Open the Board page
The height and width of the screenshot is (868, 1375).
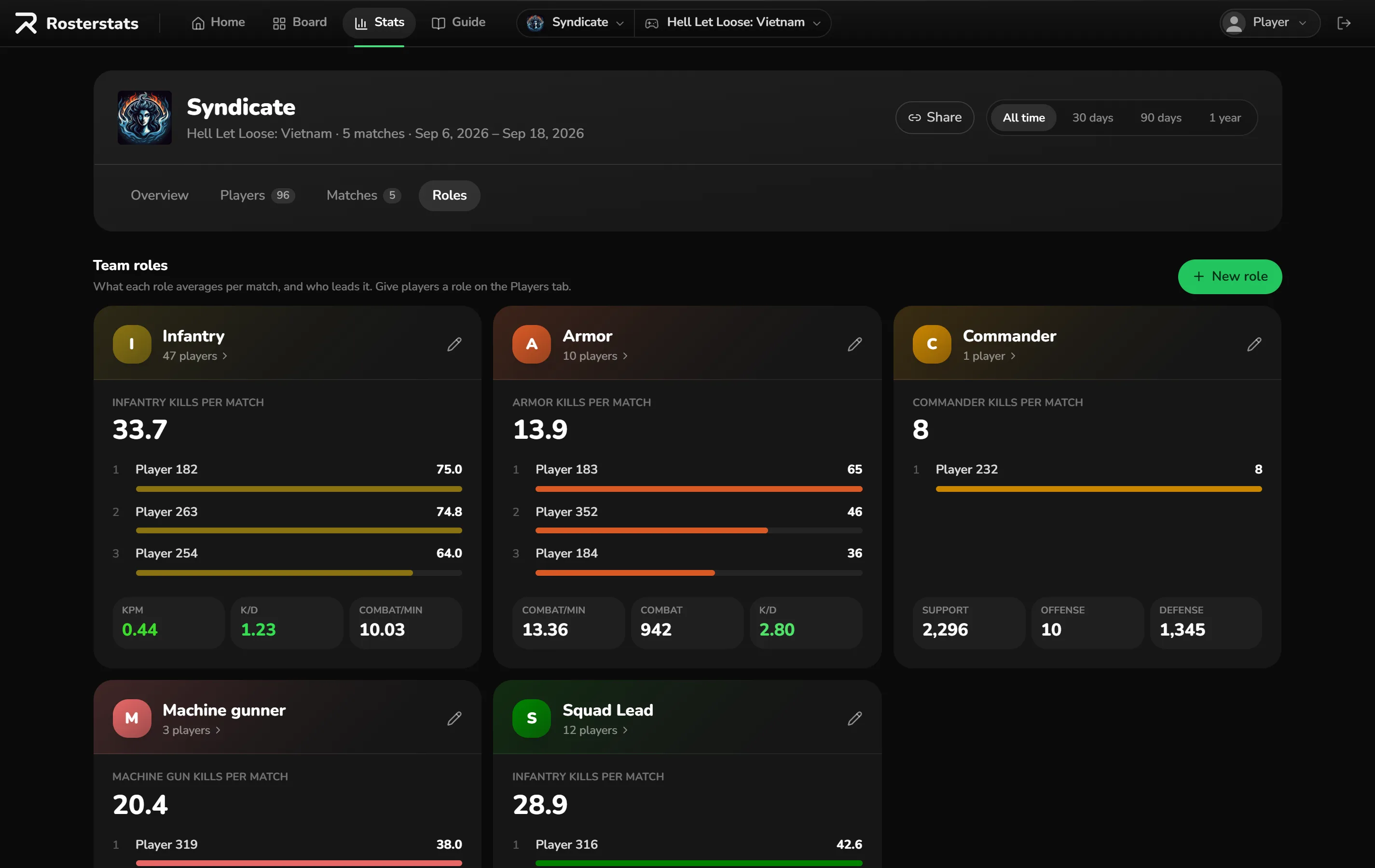300,22
